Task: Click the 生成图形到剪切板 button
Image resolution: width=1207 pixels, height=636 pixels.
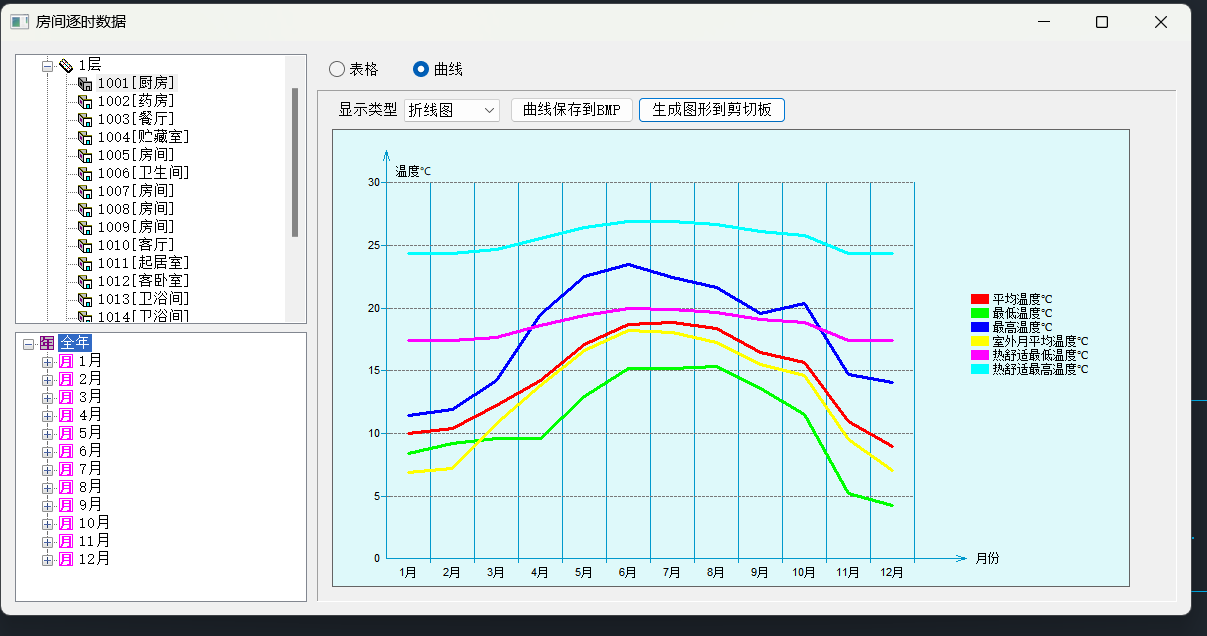Action: (711, 110)
